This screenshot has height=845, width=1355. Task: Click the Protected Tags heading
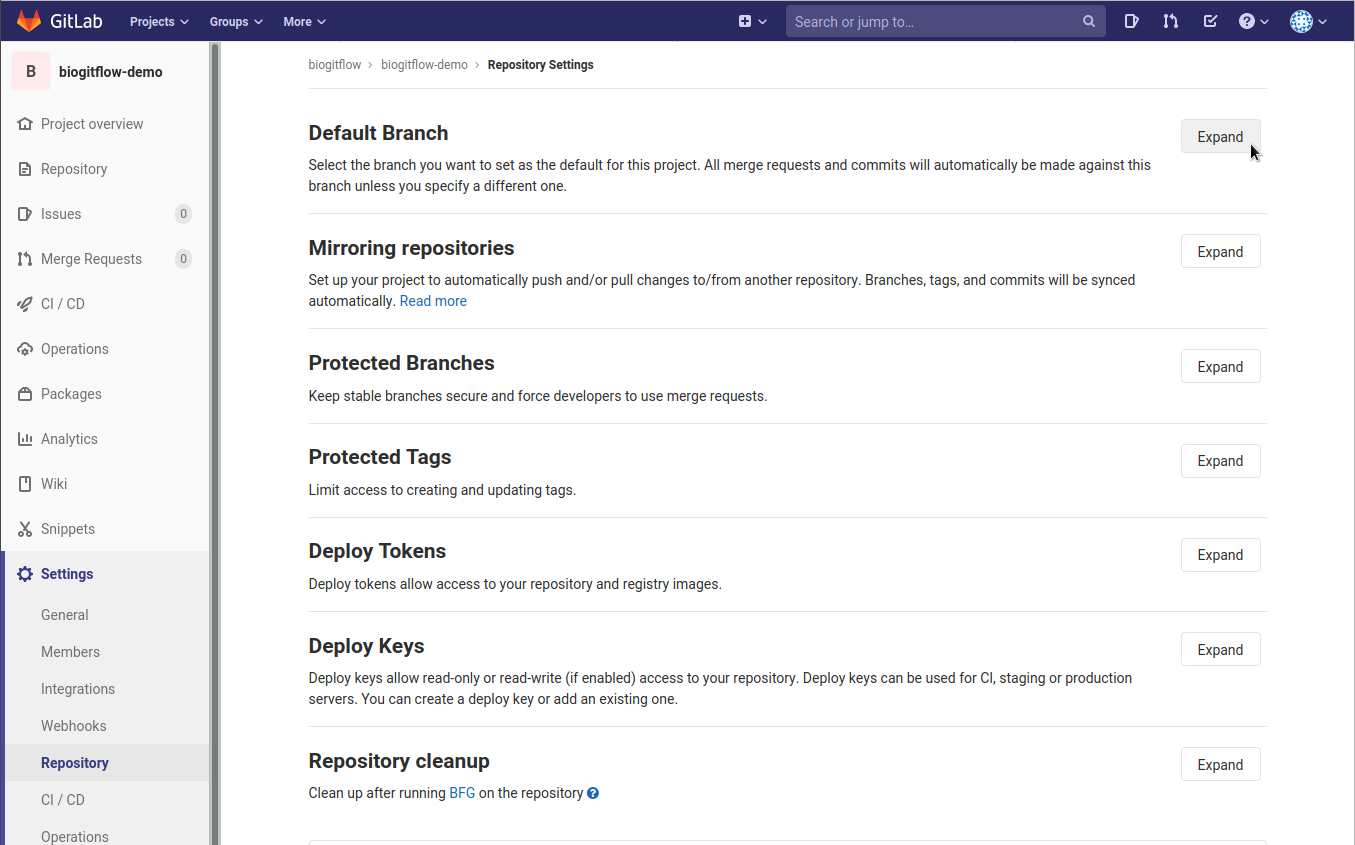coord(380,457)
